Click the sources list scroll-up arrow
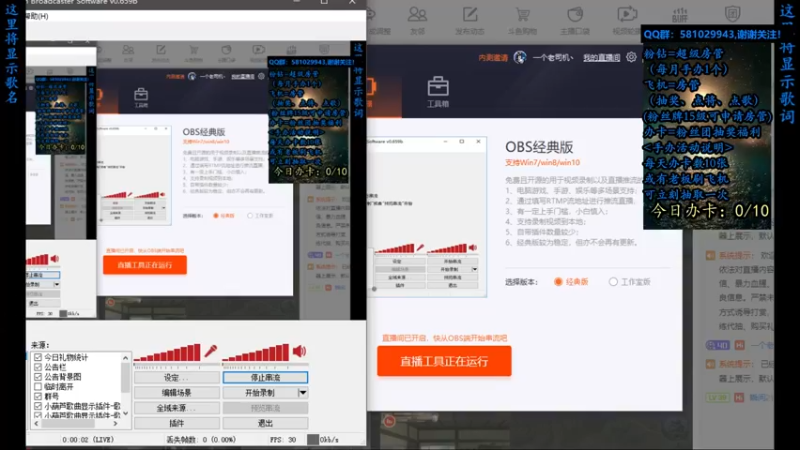Viewport: 800px width, 450px height. 126,358
